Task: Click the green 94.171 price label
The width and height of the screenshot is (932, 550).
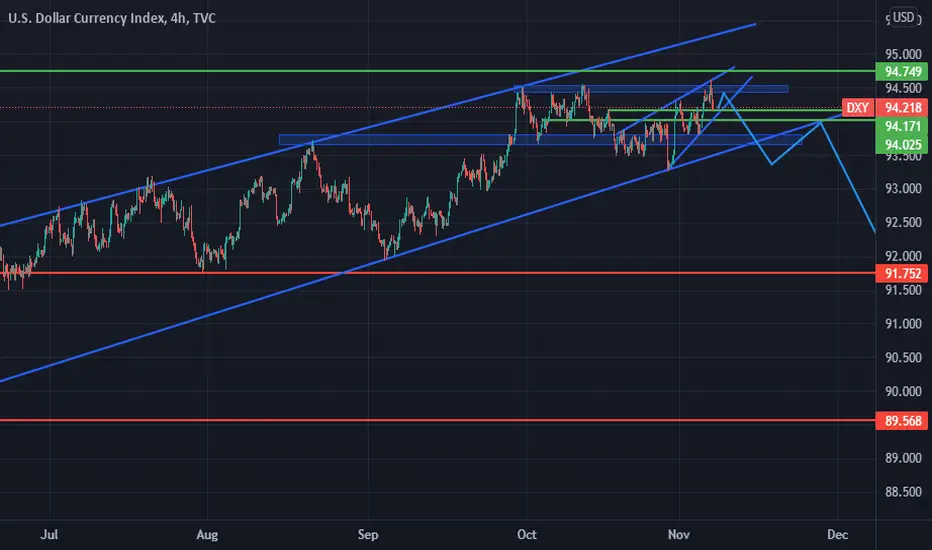Action: (902, 126)
